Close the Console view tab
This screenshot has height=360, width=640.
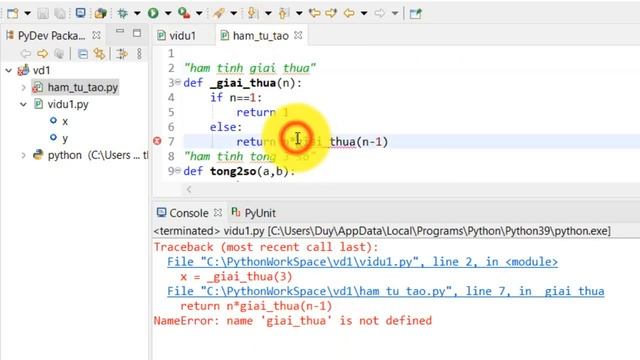(218, 213)
